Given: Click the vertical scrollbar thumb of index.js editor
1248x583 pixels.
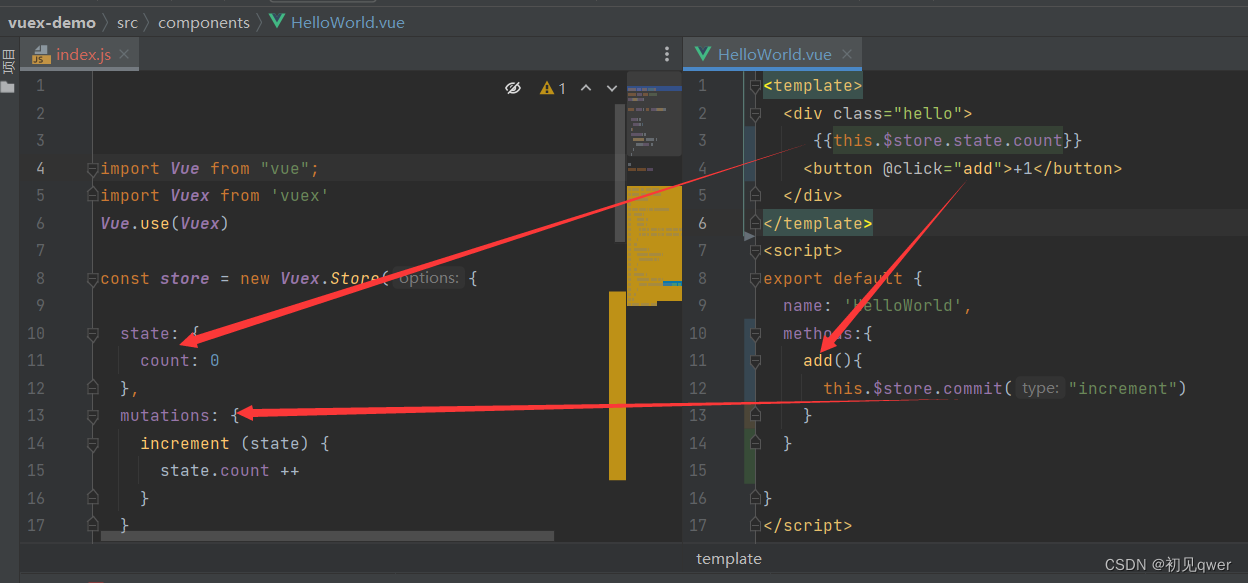Looking at the screenshot, I should (620, 173).
